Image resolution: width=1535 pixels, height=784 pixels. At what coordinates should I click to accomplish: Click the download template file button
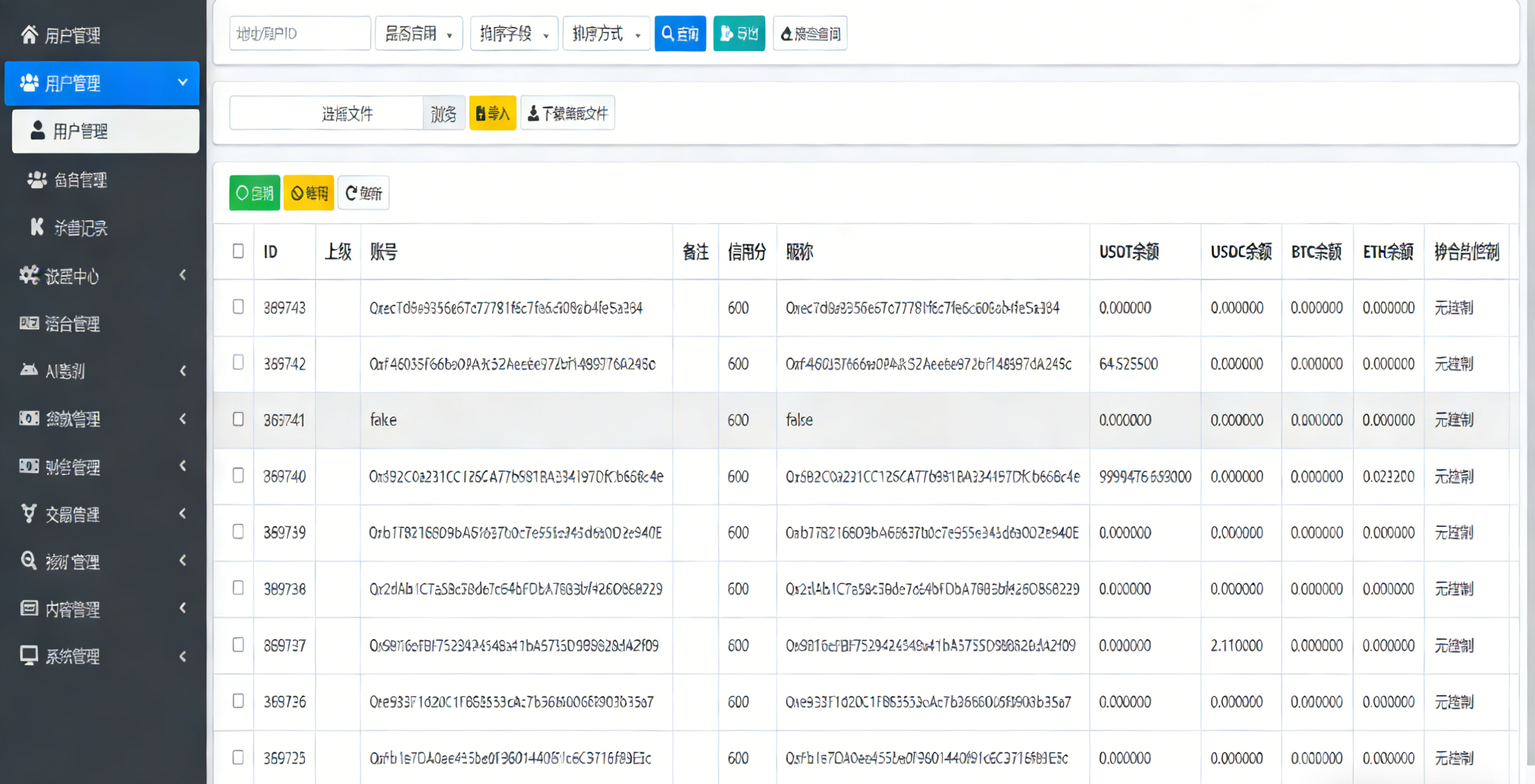click(x=567, y=112)
